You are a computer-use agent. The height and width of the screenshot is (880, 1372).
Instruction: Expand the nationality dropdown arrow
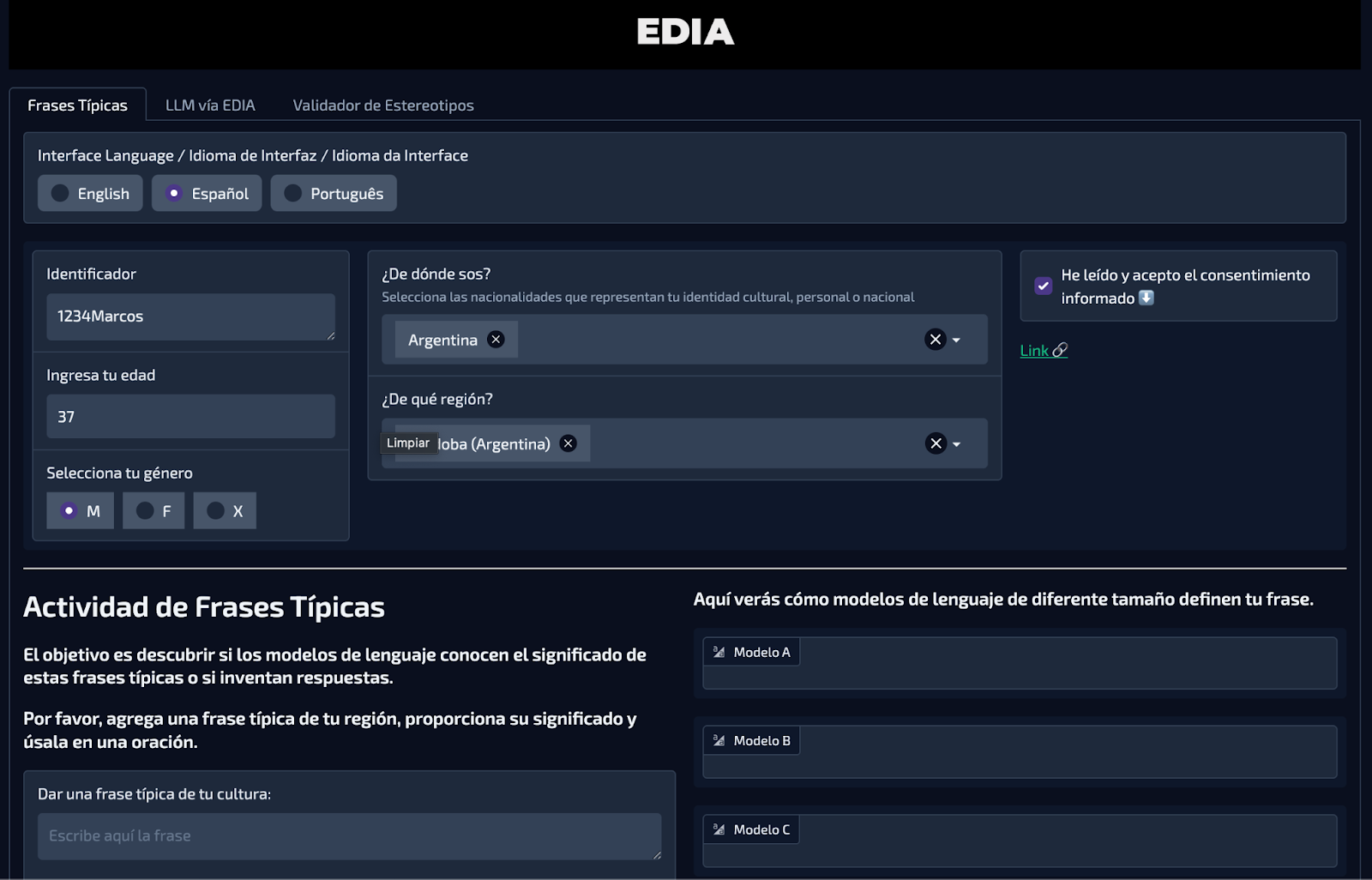tap(957, 341)
